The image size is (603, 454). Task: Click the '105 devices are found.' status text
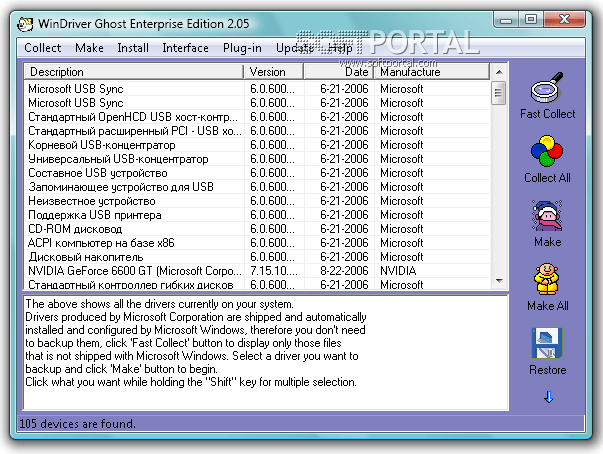click(x=77, y=424)
